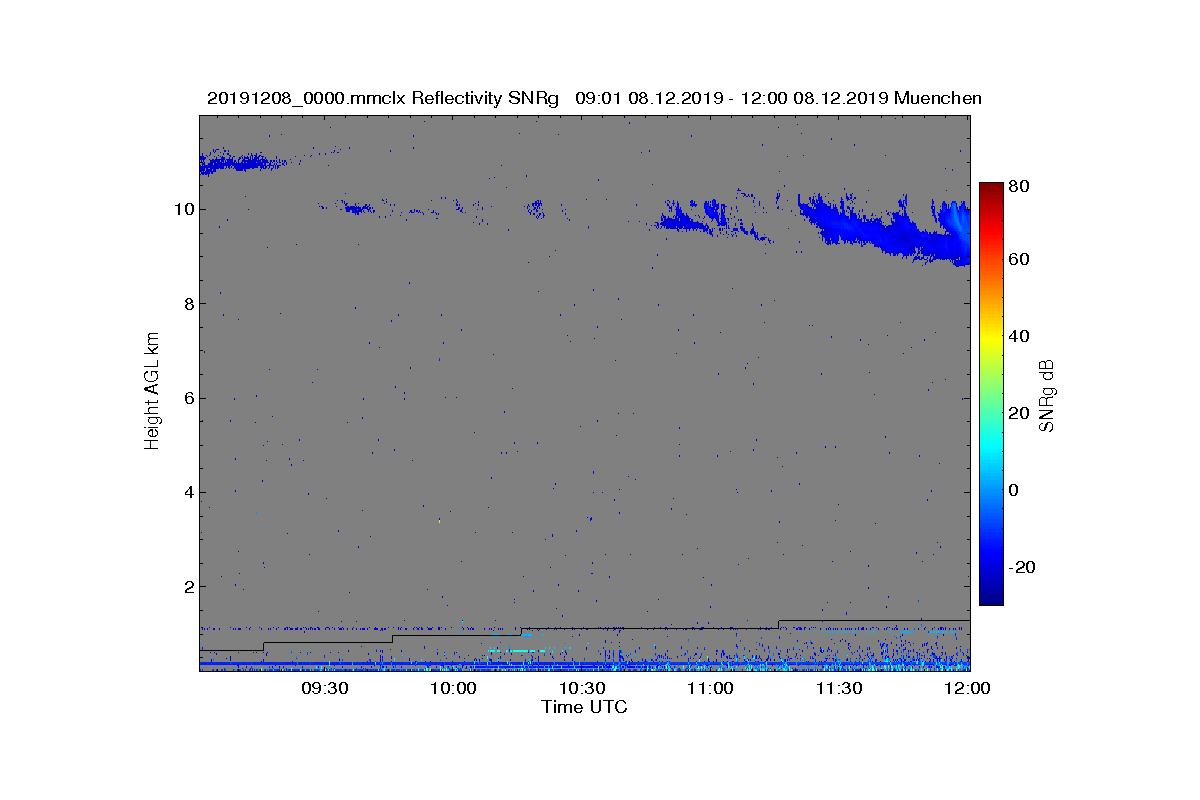Click the colorbar tick label 40
The image size is (1200, 800).
1021,336
